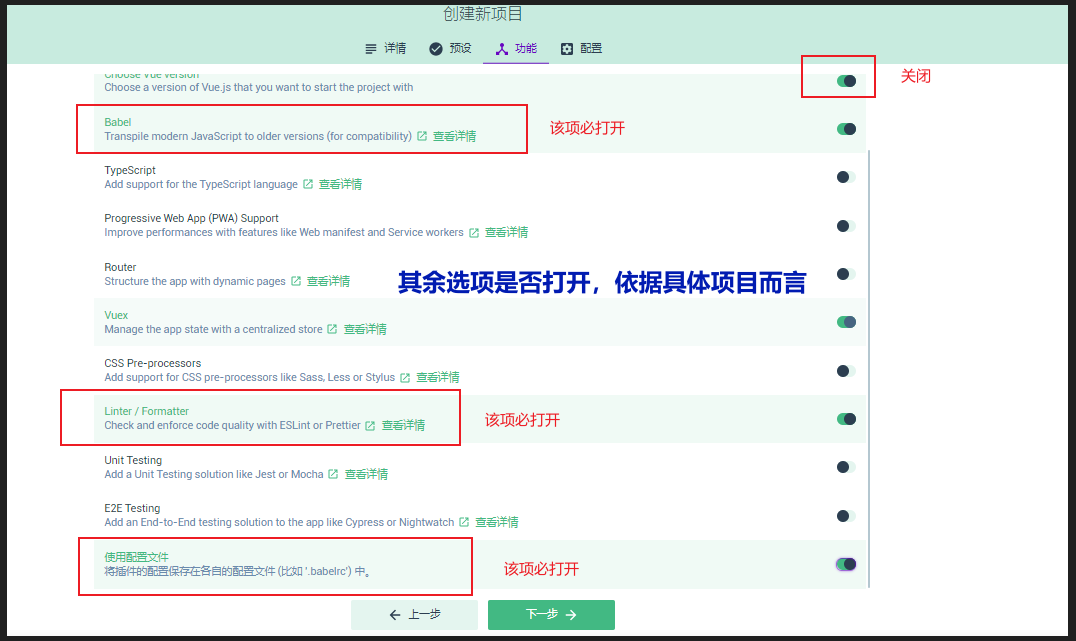1076x641 pixels.
Task: Open Vuex 查看详情 link
Action: pyautogui.click(x=365, y=329)
